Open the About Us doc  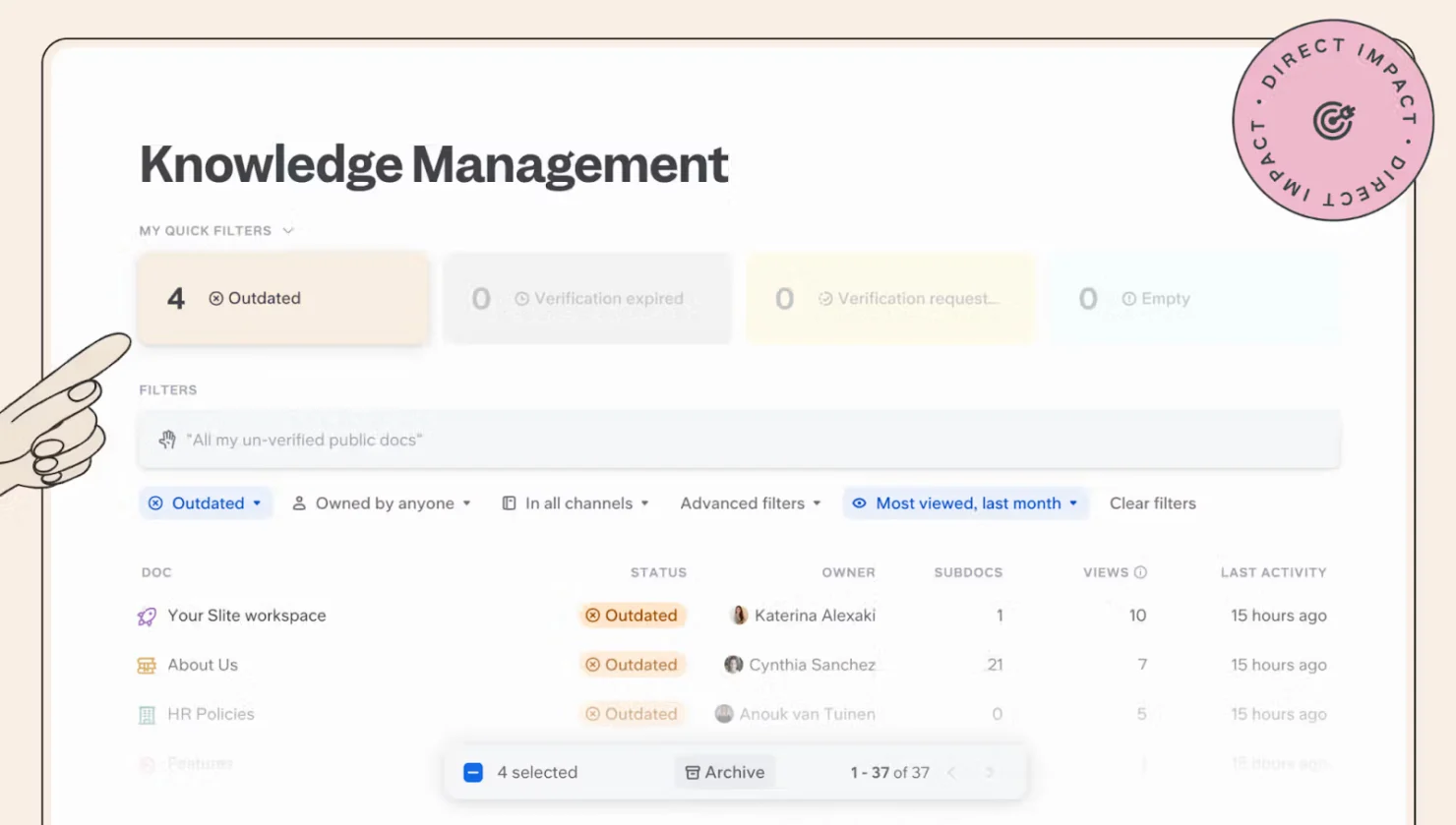203,665
